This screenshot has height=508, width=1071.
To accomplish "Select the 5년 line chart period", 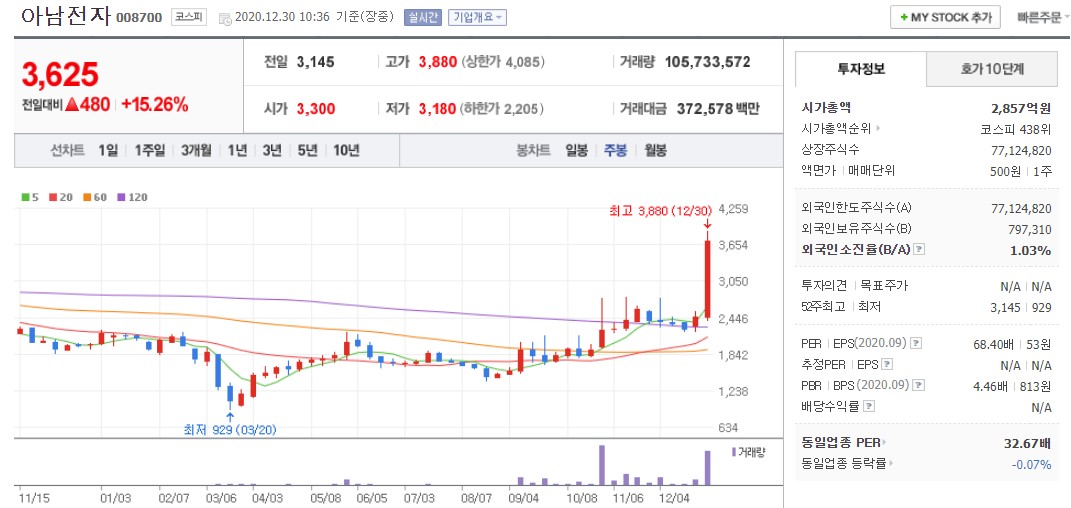I will point(307,150).
